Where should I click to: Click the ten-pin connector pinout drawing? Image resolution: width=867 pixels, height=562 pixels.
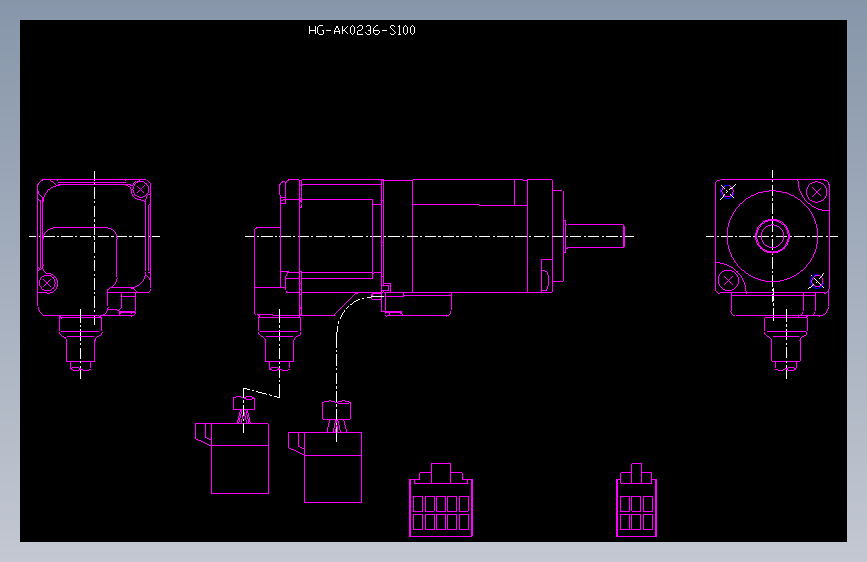441,500
